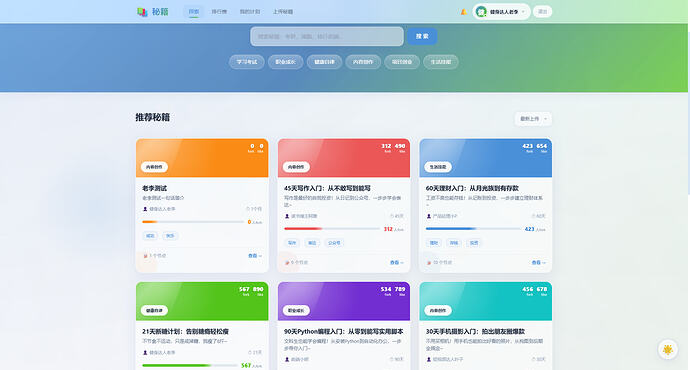Click author icon on 老李测试 card

click(x=145, y=209)
